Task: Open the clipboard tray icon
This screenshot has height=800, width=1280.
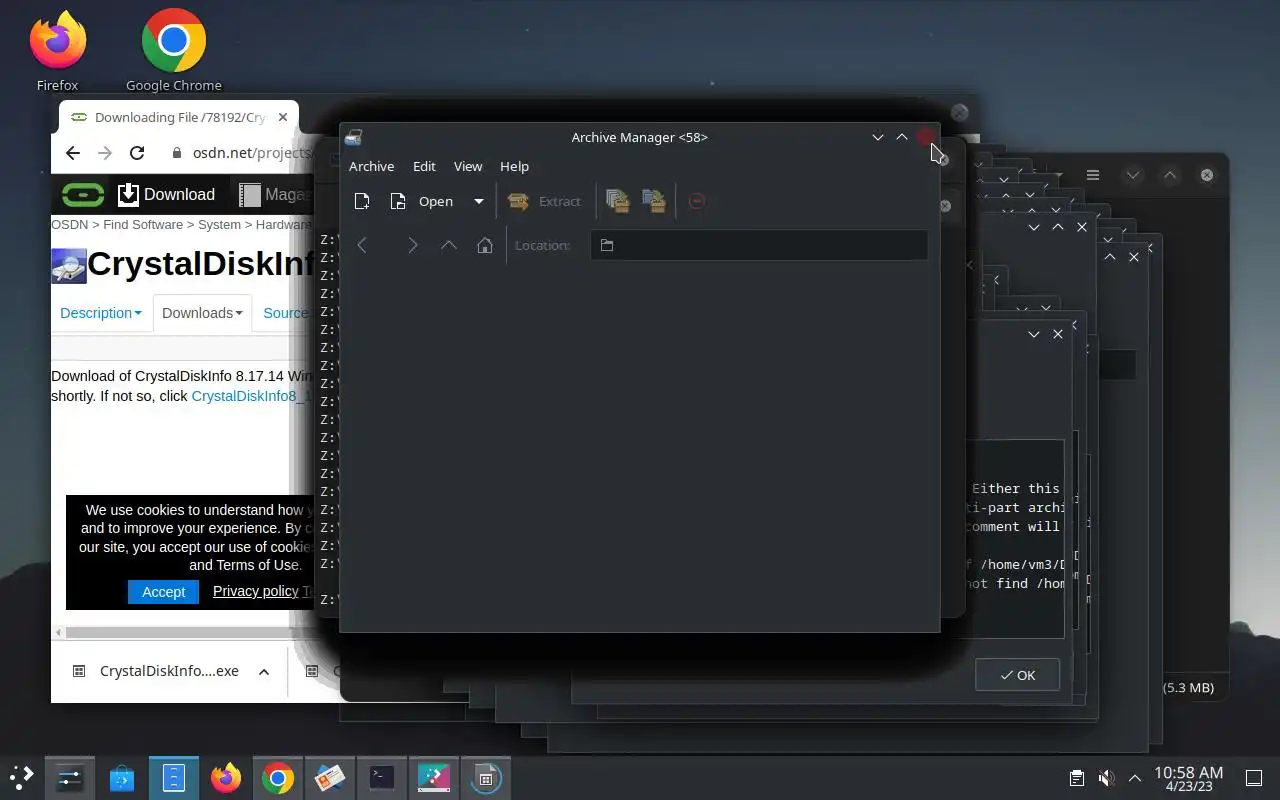Action: [x=1077, y=778]
